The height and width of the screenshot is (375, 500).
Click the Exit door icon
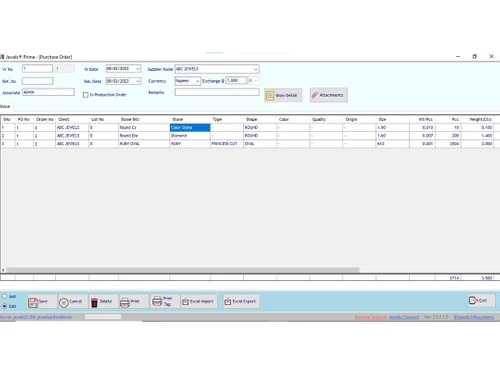[x=473, y=300]
